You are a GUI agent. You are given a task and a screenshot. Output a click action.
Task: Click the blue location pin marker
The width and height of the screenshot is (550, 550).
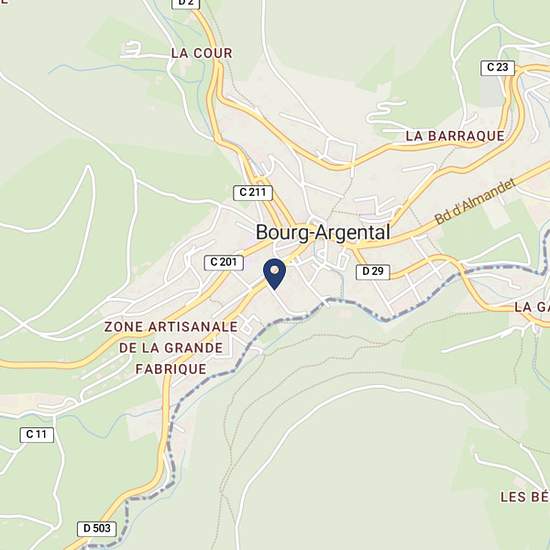275,274
